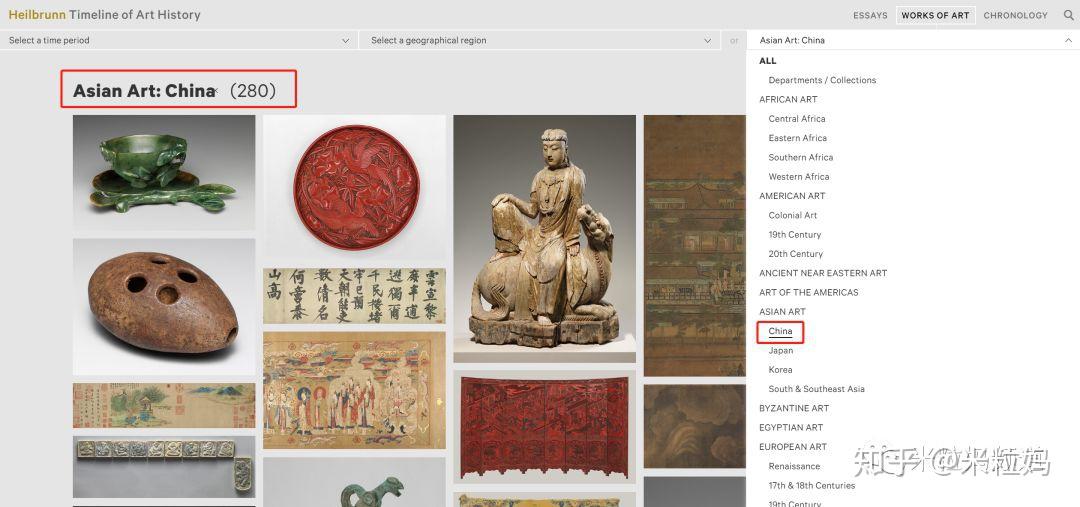Open the blue-green landscape handscroll thumbnail

click(x=164, y=405)
